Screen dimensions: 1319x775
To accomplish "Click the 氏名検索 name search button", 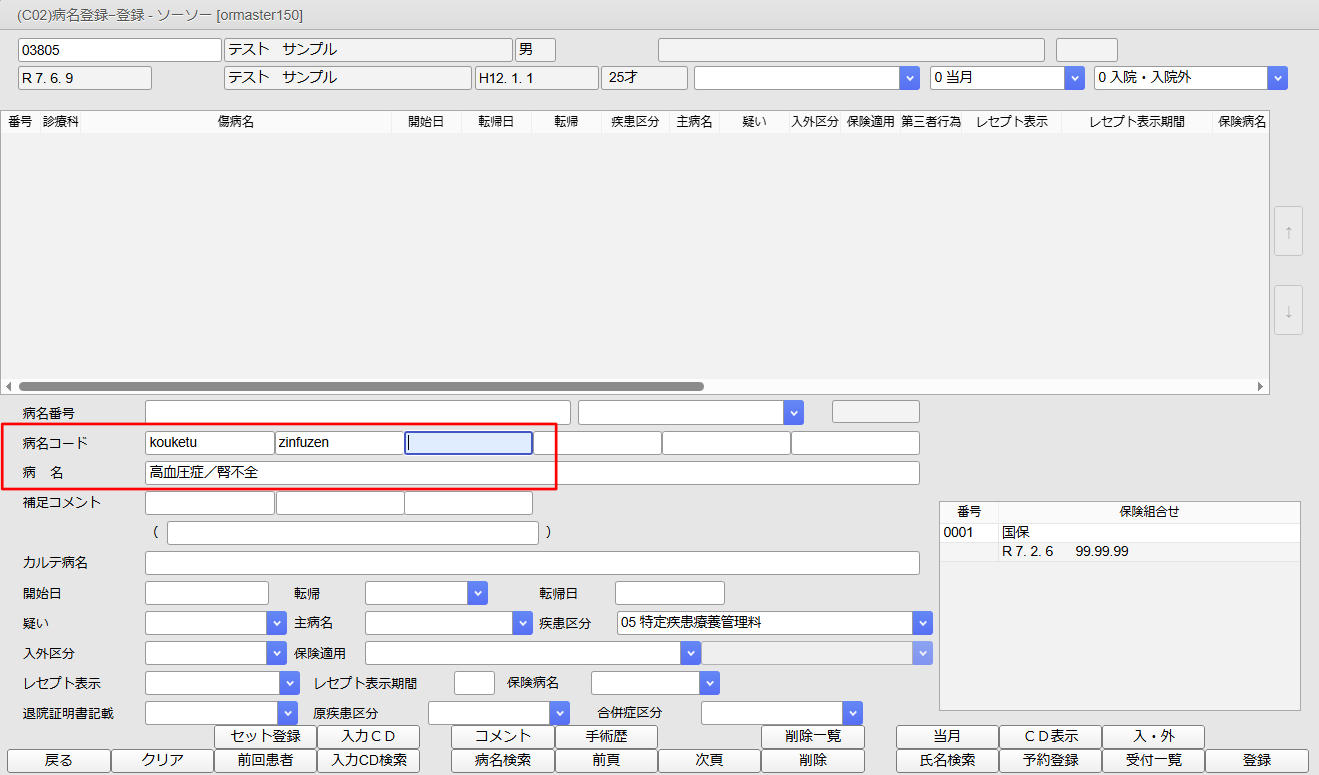I will (x=947, y=760).
